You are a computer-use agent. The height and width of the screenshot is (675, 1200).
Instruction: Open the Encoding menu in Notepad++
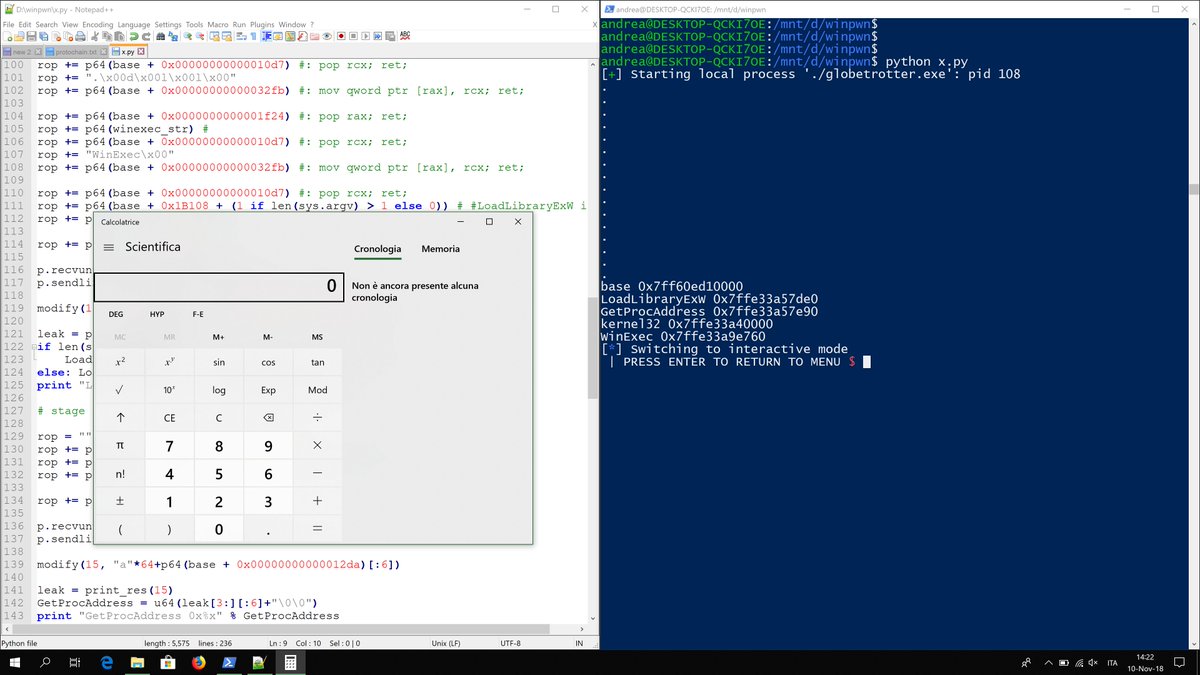[x=97, y=23]
